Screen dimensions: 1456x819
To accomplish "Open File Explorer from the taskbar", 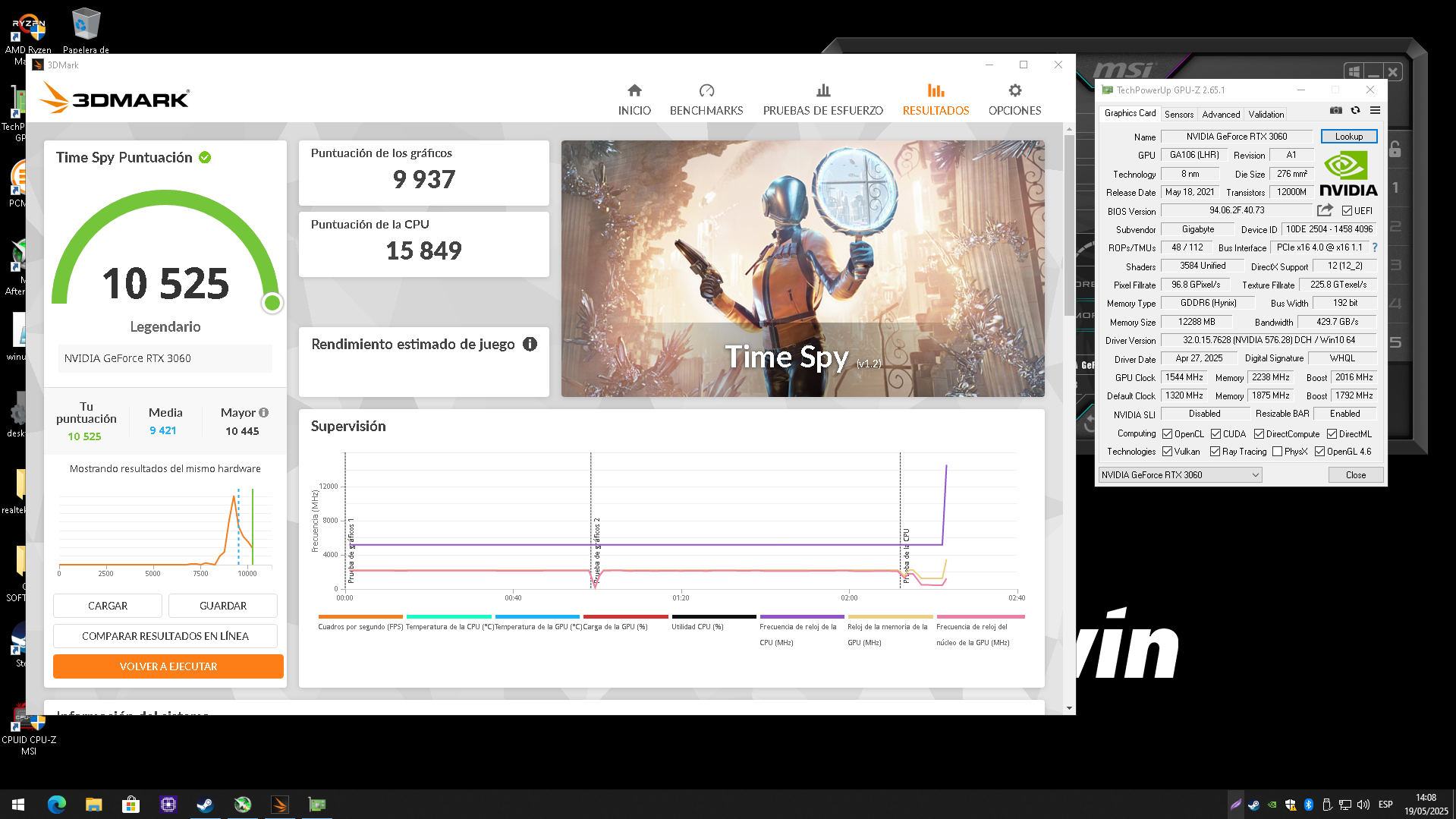I will (93, 805).
